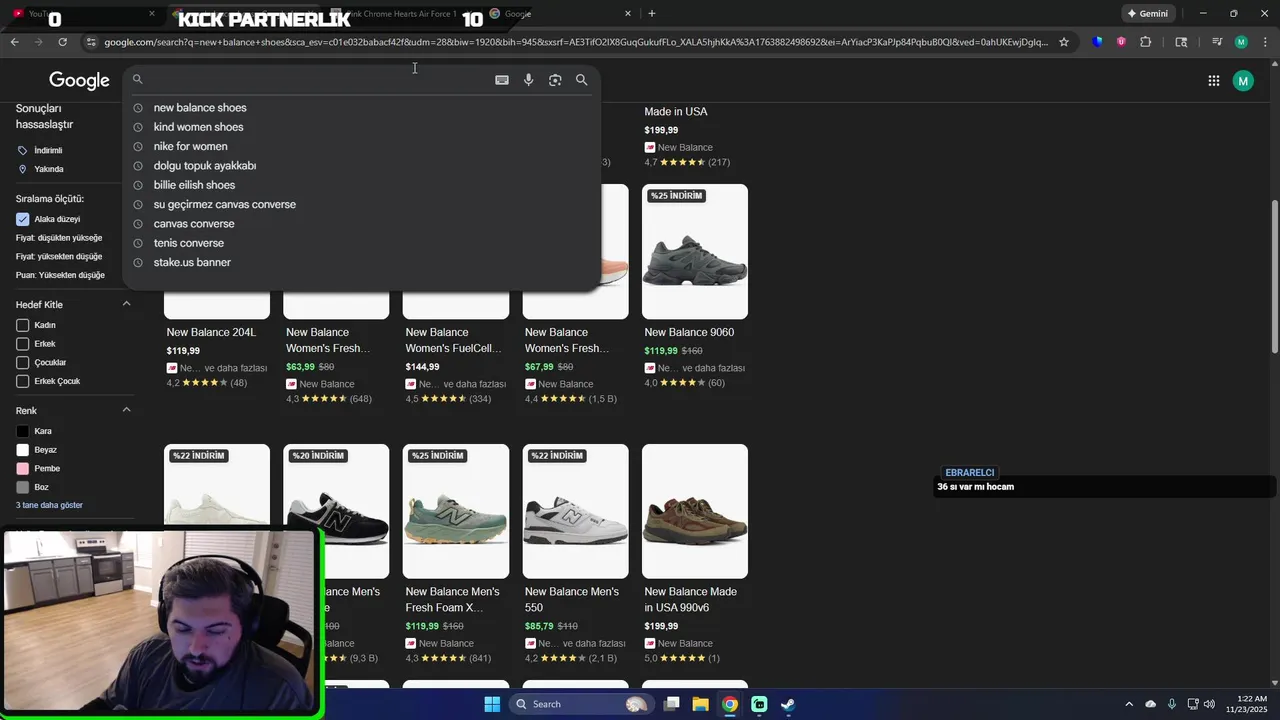
Task: Sort by Puan: Yüksekten düşüğe
Action: pos(60,275)
